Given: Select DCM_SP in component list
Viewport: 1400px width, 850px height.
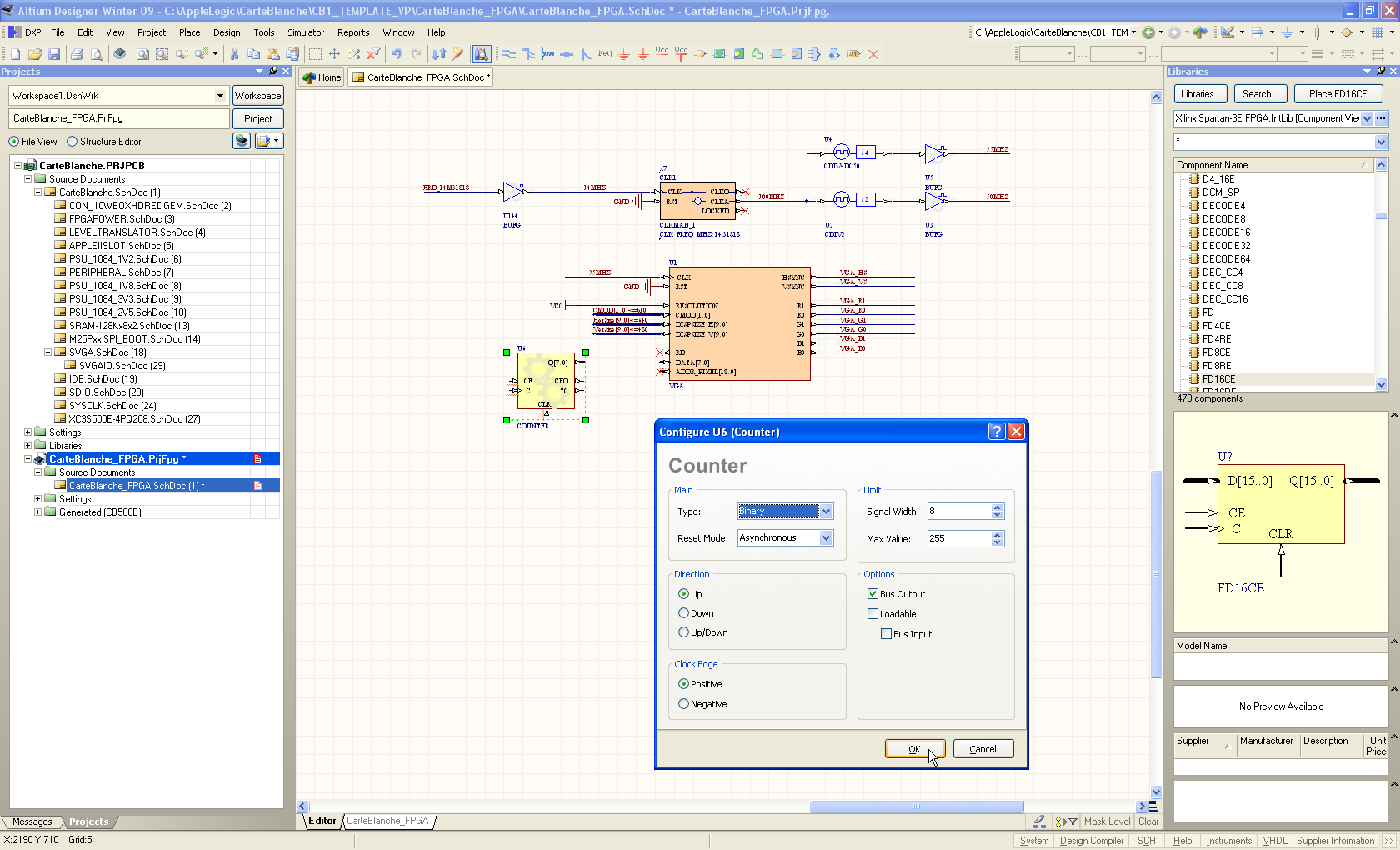Looking at the screenshot, I should pyautogui.click(x=1220, y=192).
